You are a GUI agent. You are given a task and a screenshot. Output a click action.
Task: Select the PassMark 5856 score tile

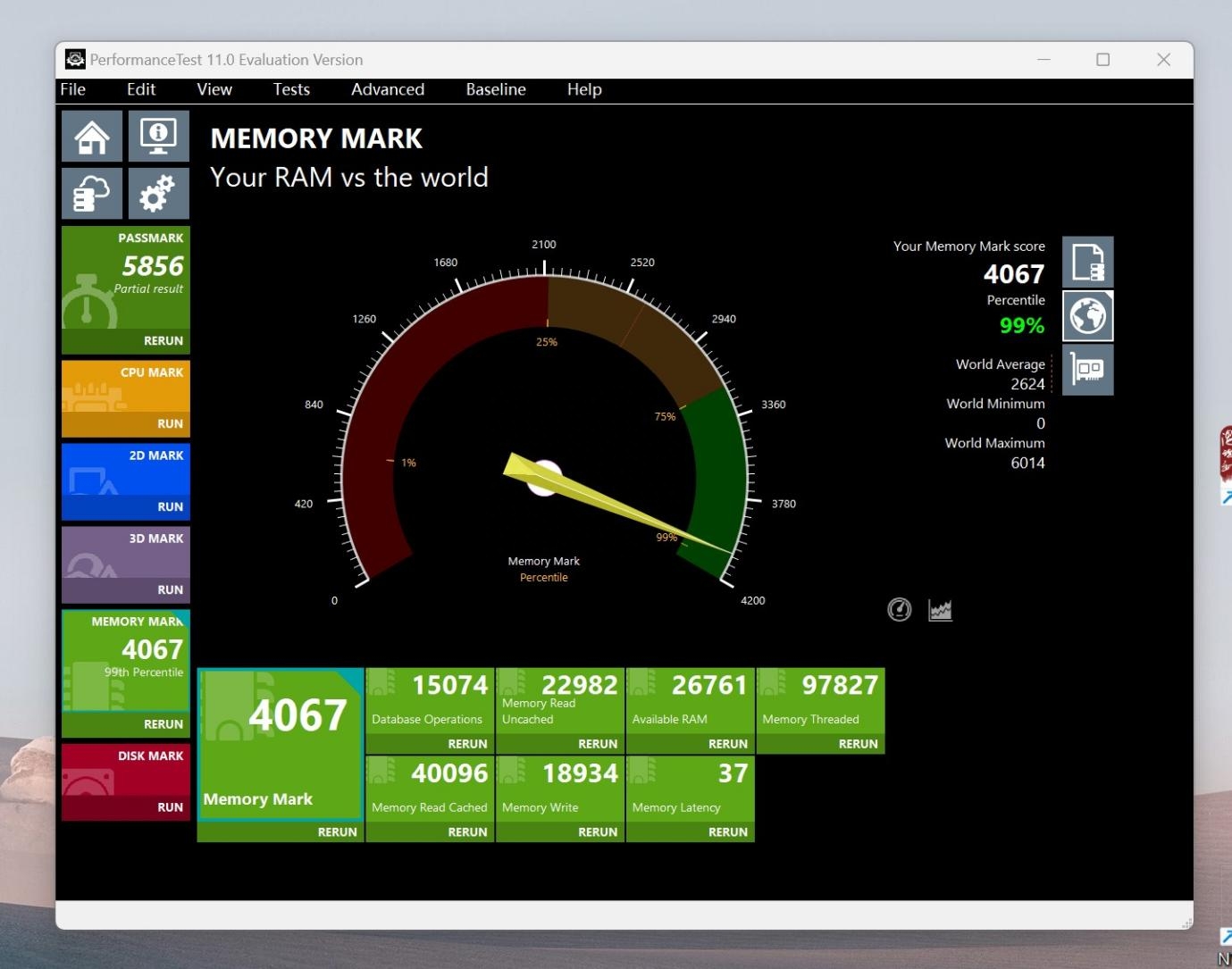[x=126, y=277]
